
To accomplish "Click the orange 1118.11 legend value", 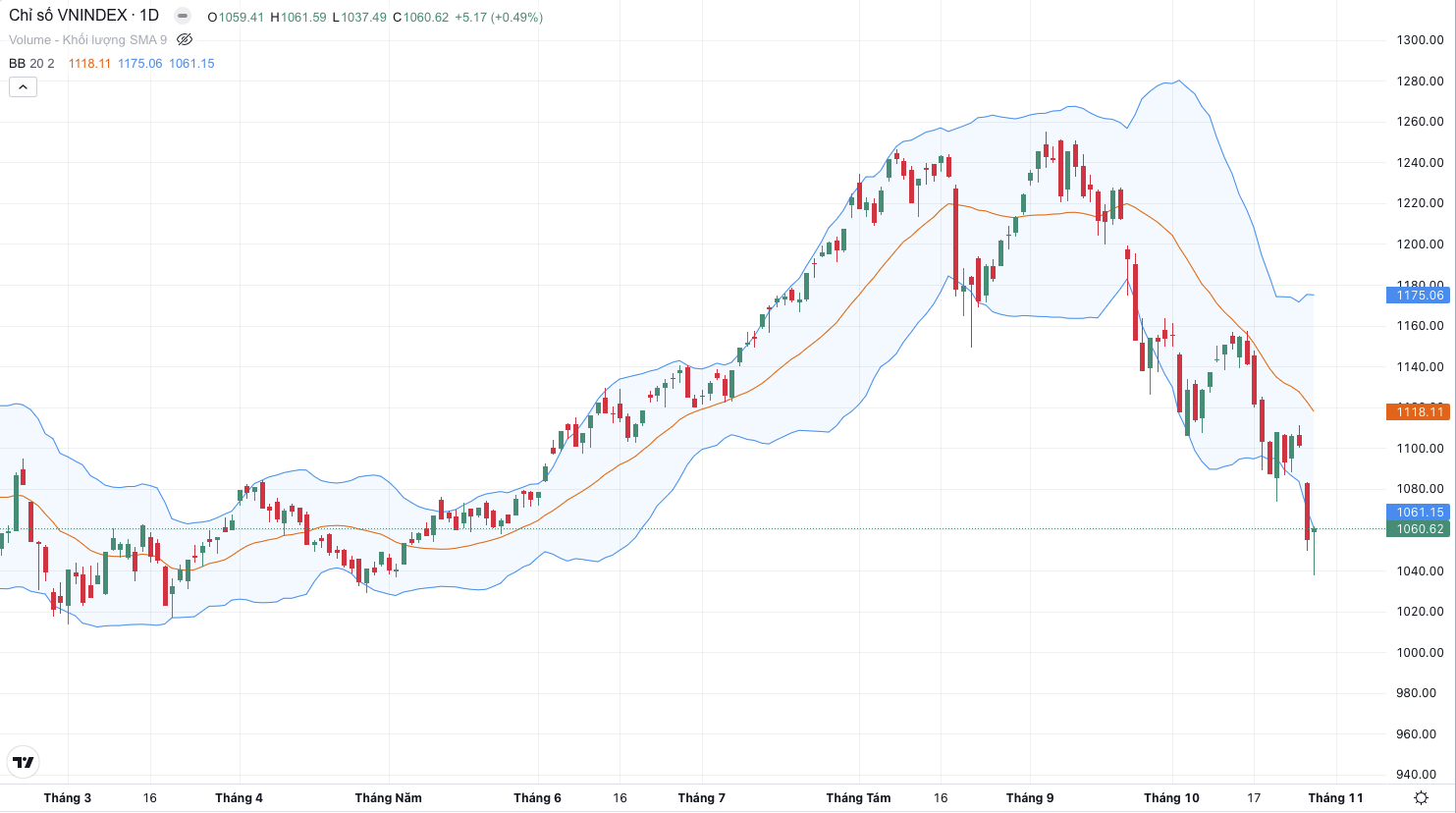I will pyautogui.click(x=89, y=64).
